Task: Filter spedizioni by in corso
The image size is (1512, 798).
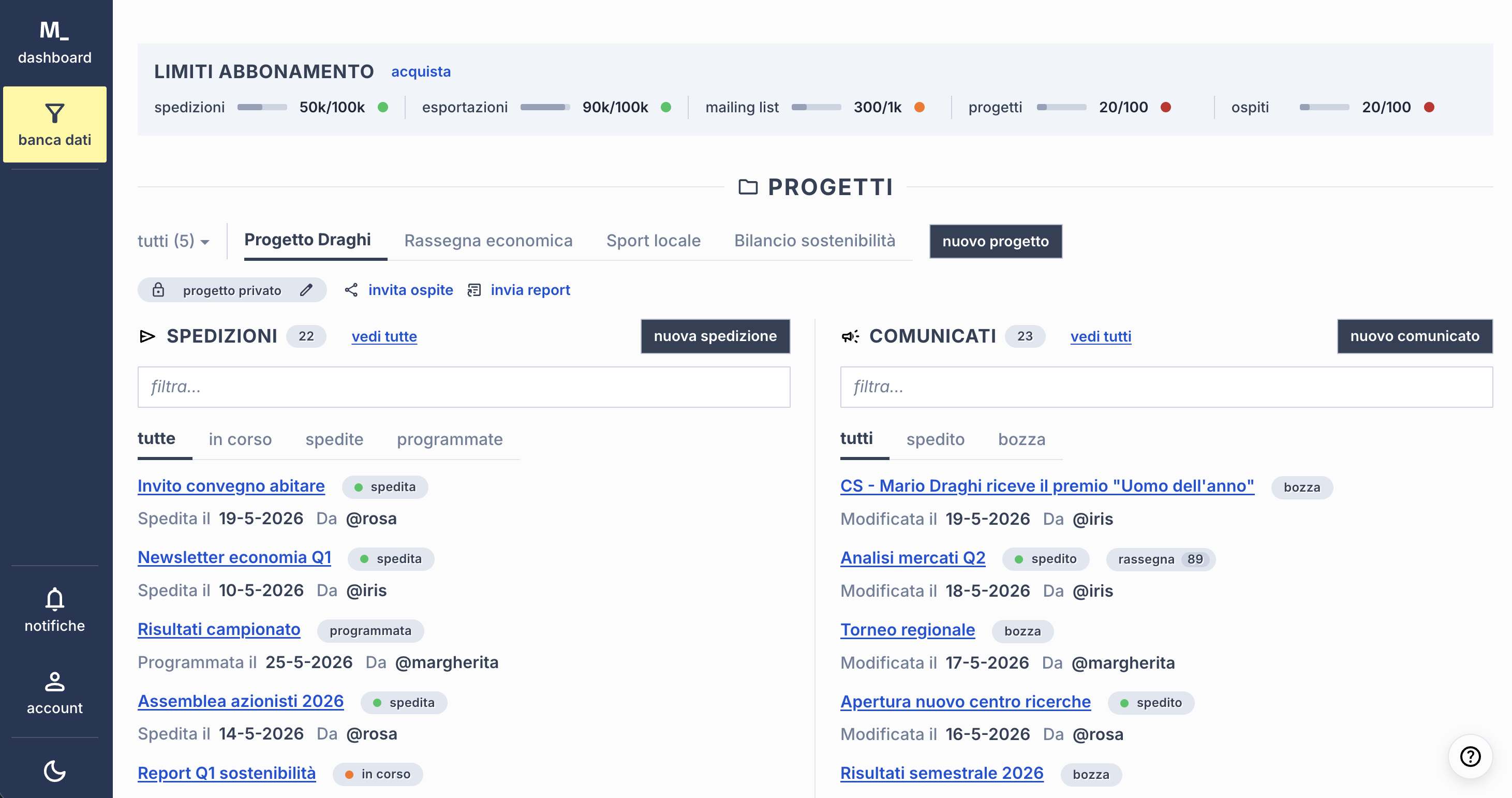Action: point(240,439)
